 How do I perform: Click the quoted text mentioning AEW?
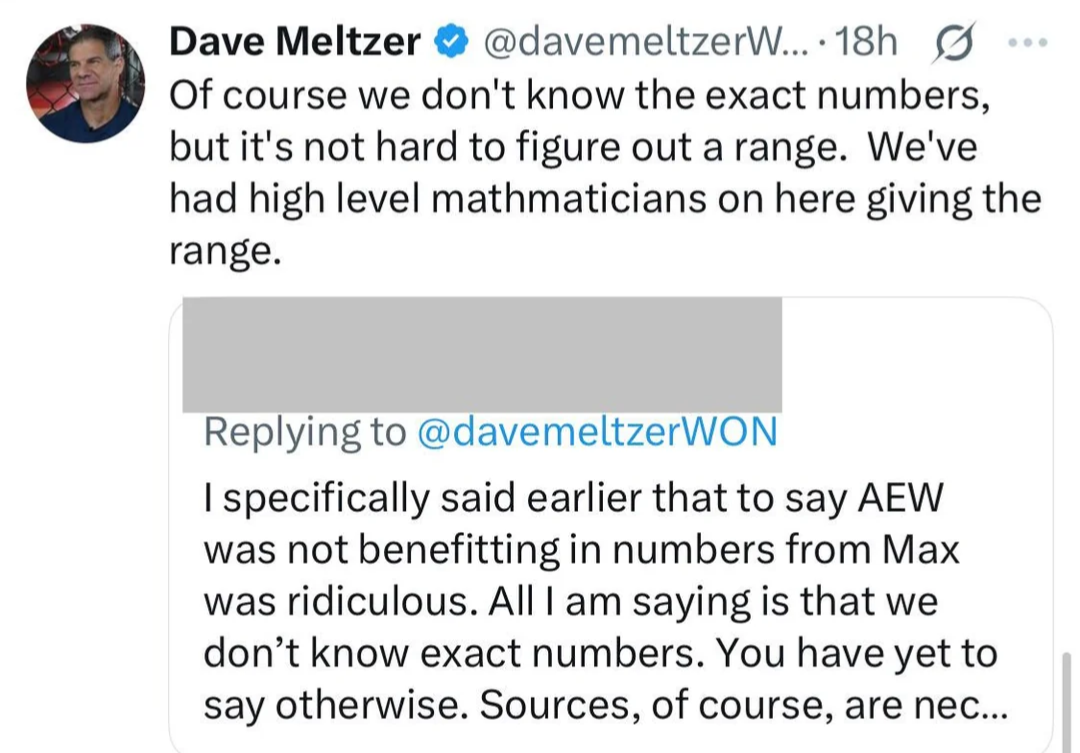tap(573, 499)
